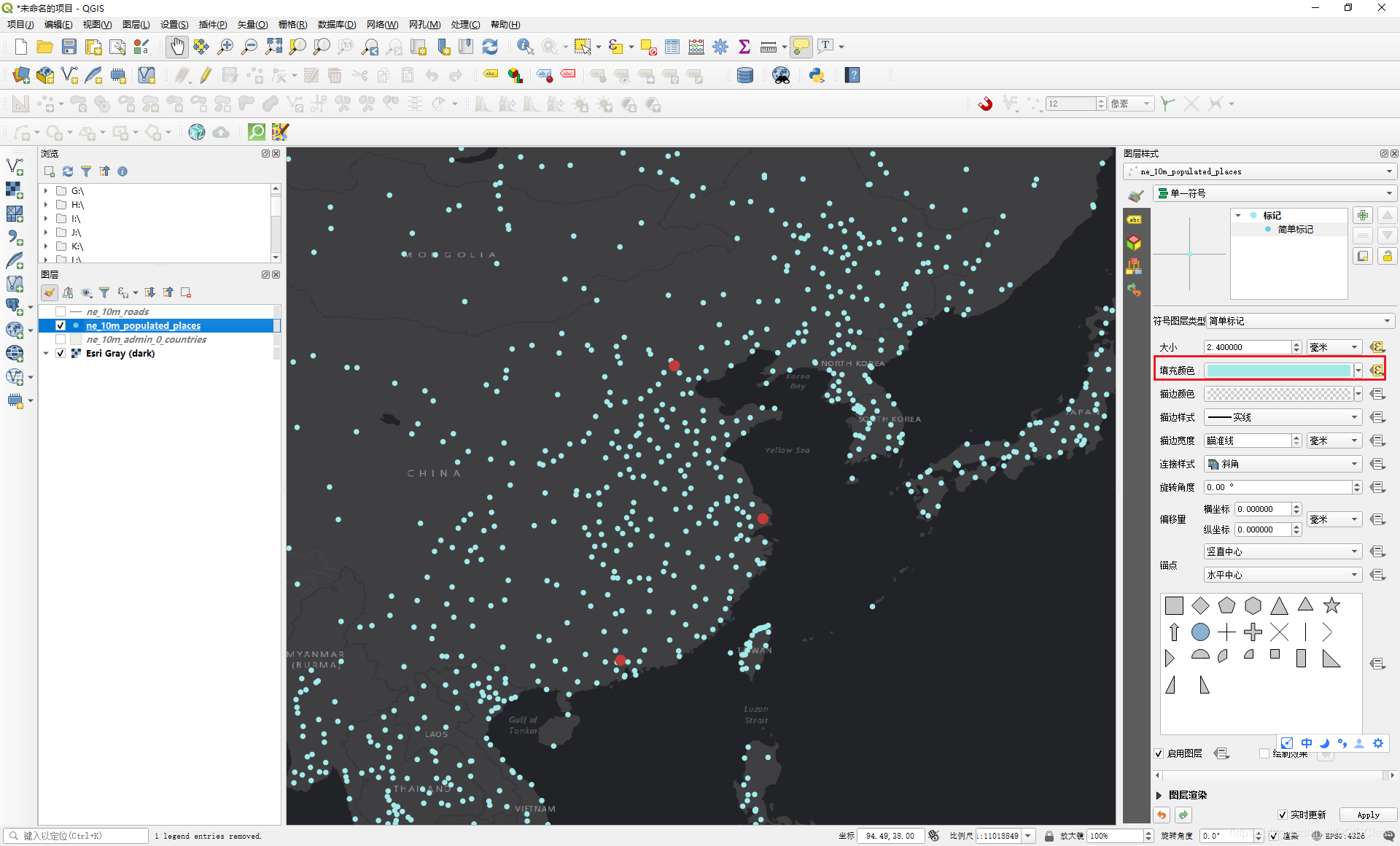Select the Identify Features tool
The height and width of the screenshot is (846, 1400).
[x=525, y=46]
